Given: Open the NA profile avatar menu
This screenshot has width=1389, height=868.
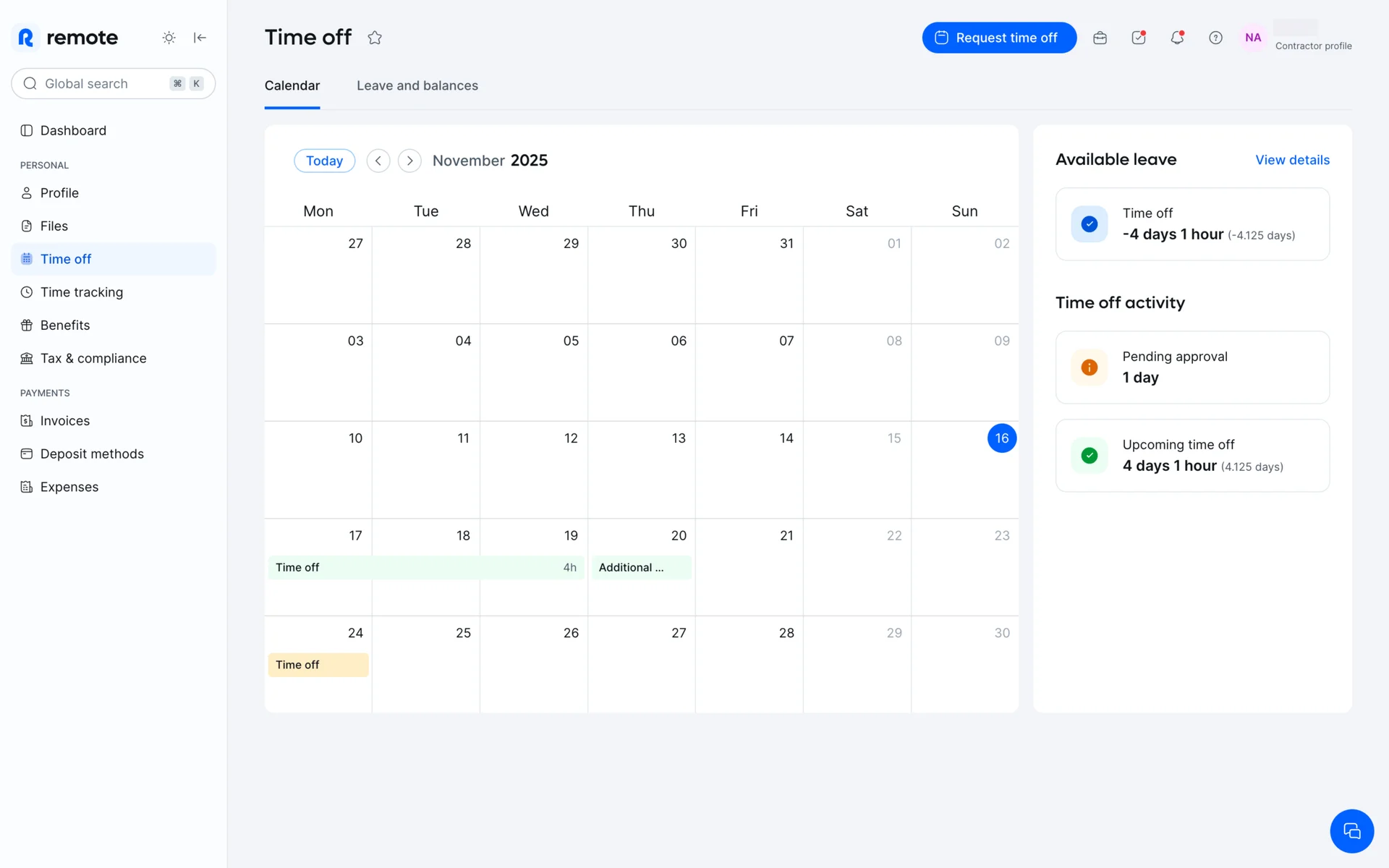Looking at the screenshot, I should pos(1253,38).
